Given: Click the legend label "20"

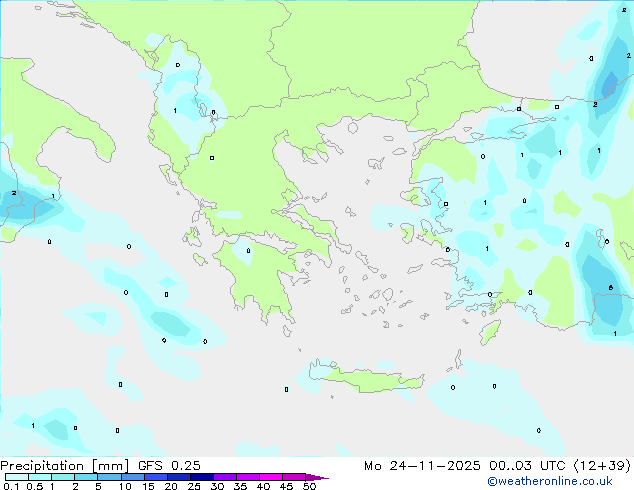Looking at the screenshot, I should 171,486.
